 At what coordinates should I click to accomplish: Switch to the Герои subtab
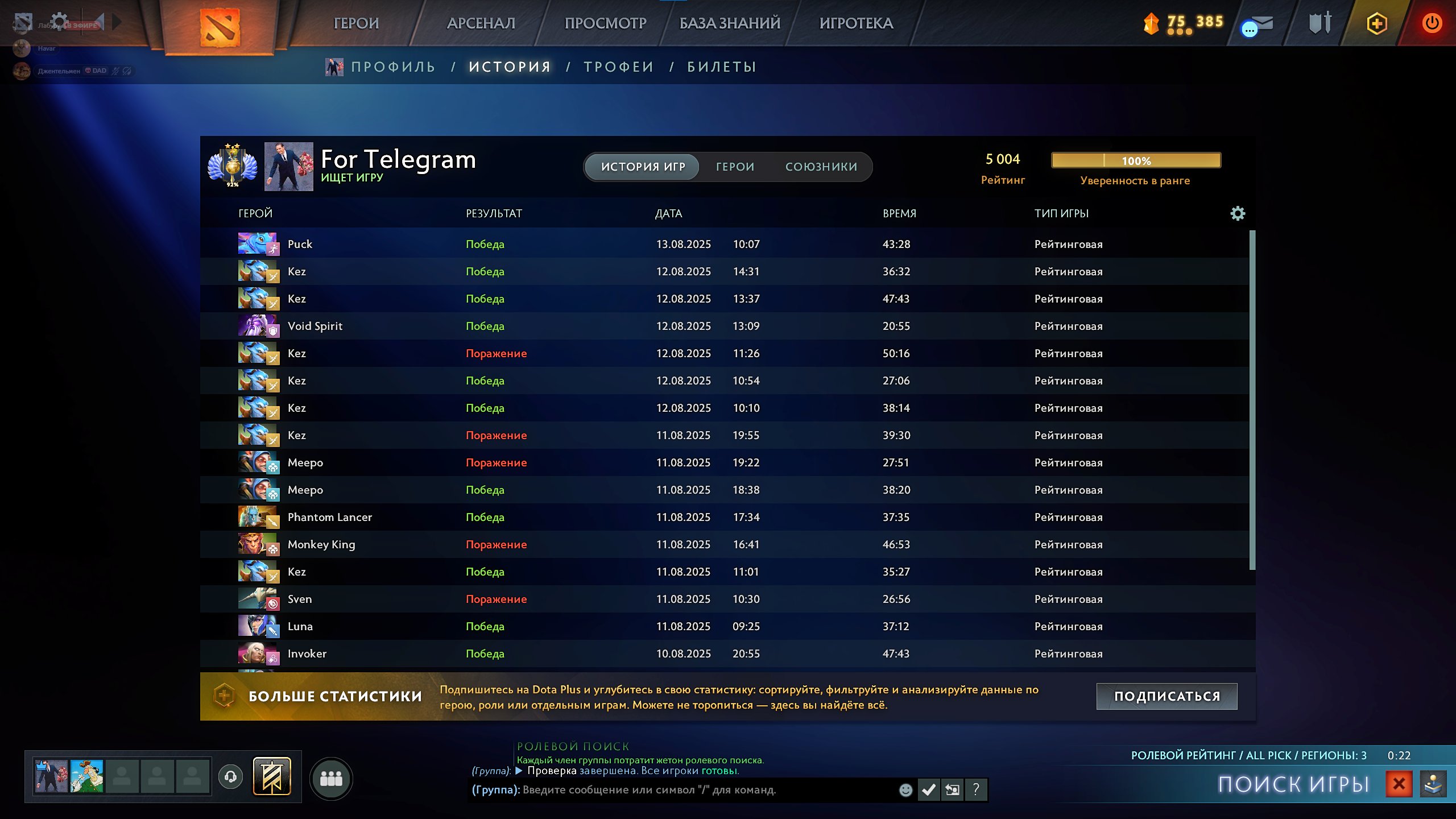(x=735, y=167)
